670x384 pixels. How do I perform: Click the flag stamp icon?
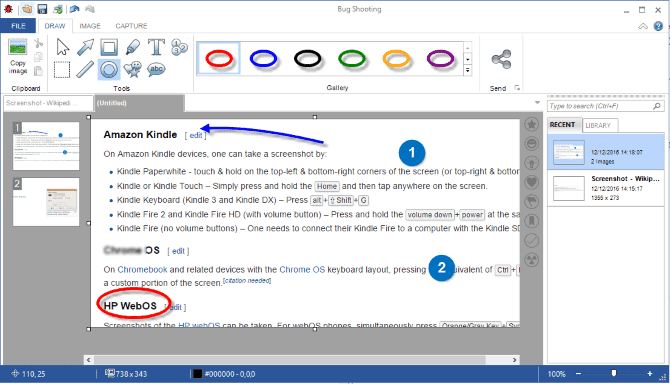(x=532, y=202)
